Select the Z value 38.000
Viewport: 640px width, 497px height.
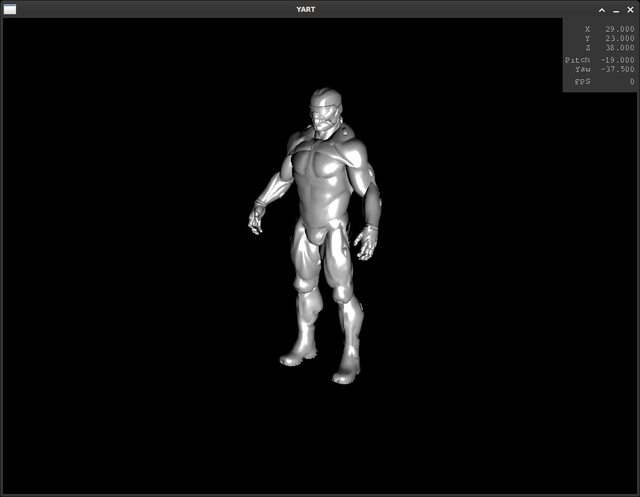[x=620, y=48]
